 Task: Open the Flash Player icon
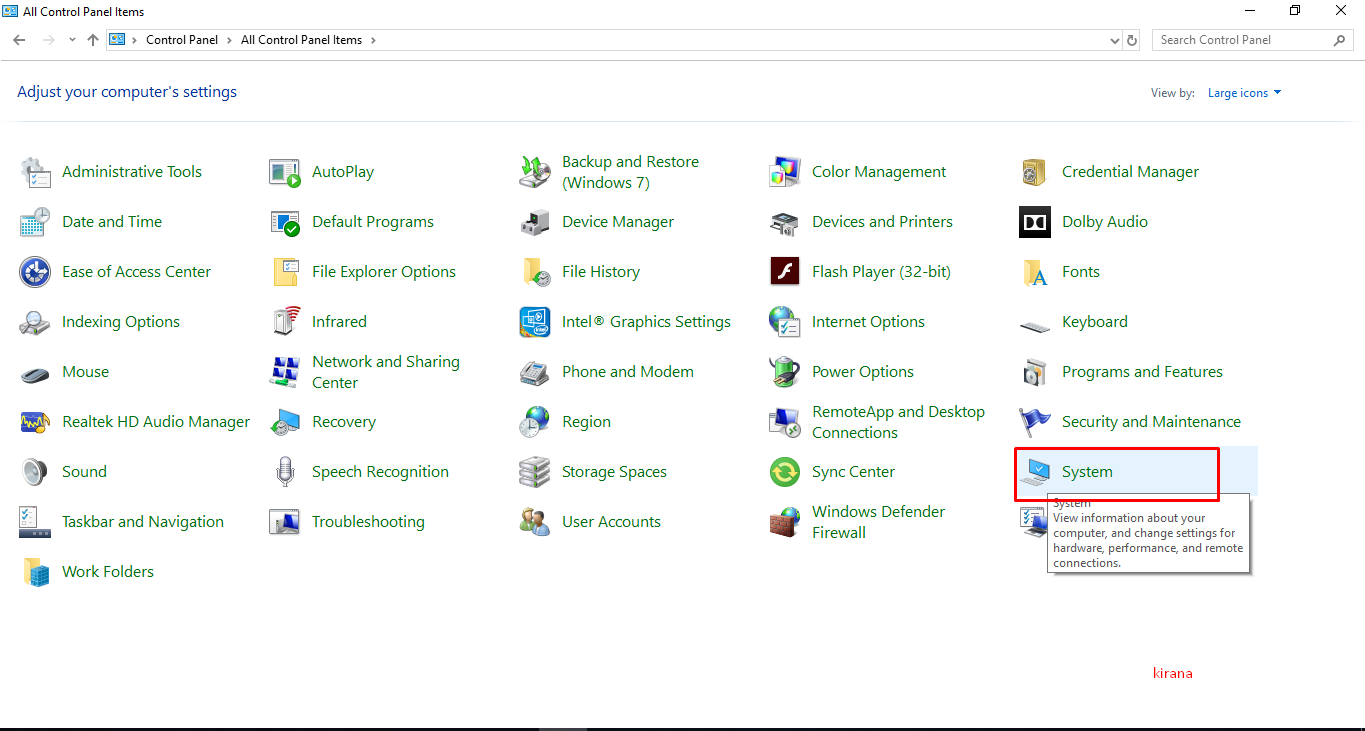point(785,272)
